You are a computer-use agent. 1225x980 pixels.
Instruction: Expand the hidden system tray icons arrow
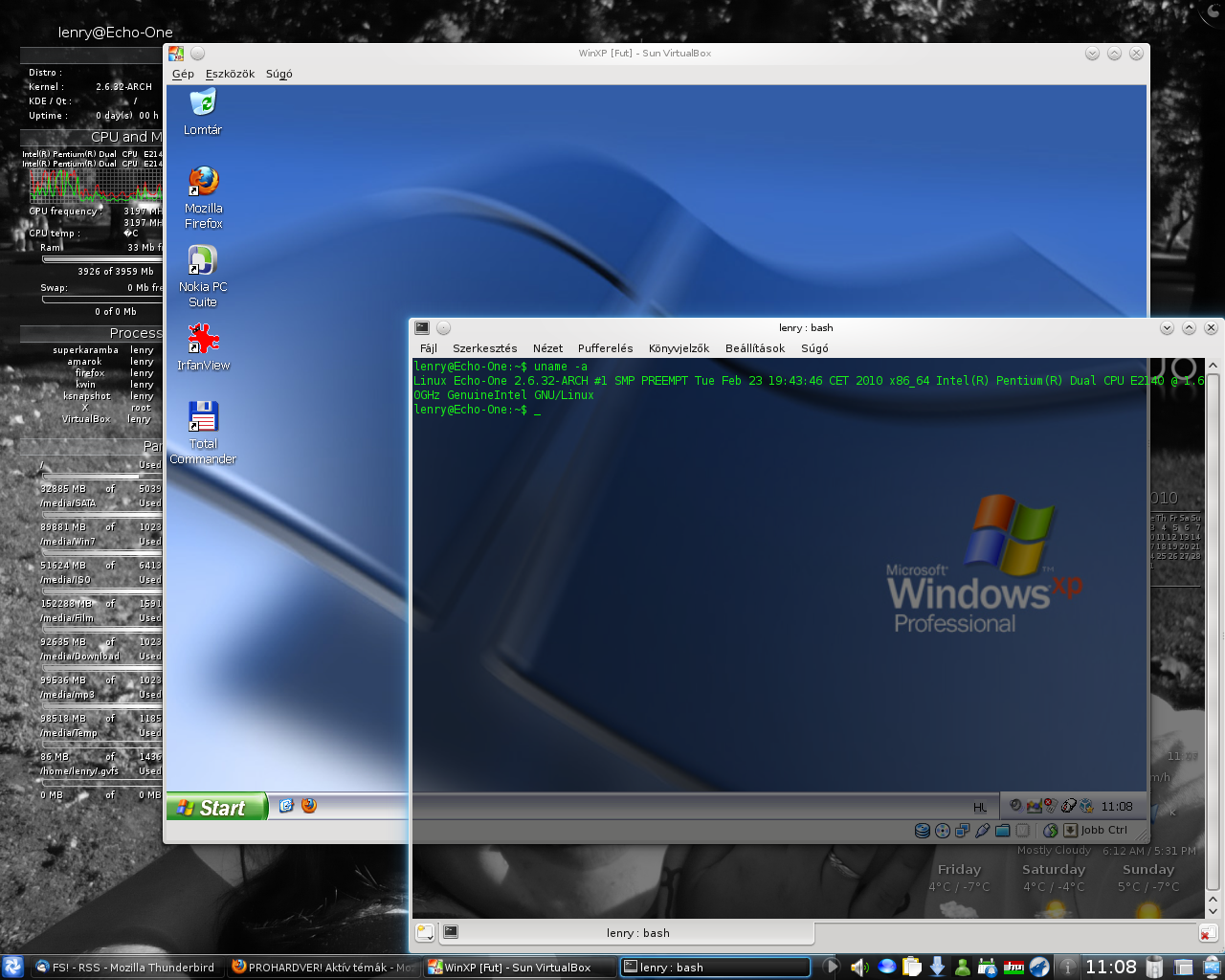pos(831,968)
